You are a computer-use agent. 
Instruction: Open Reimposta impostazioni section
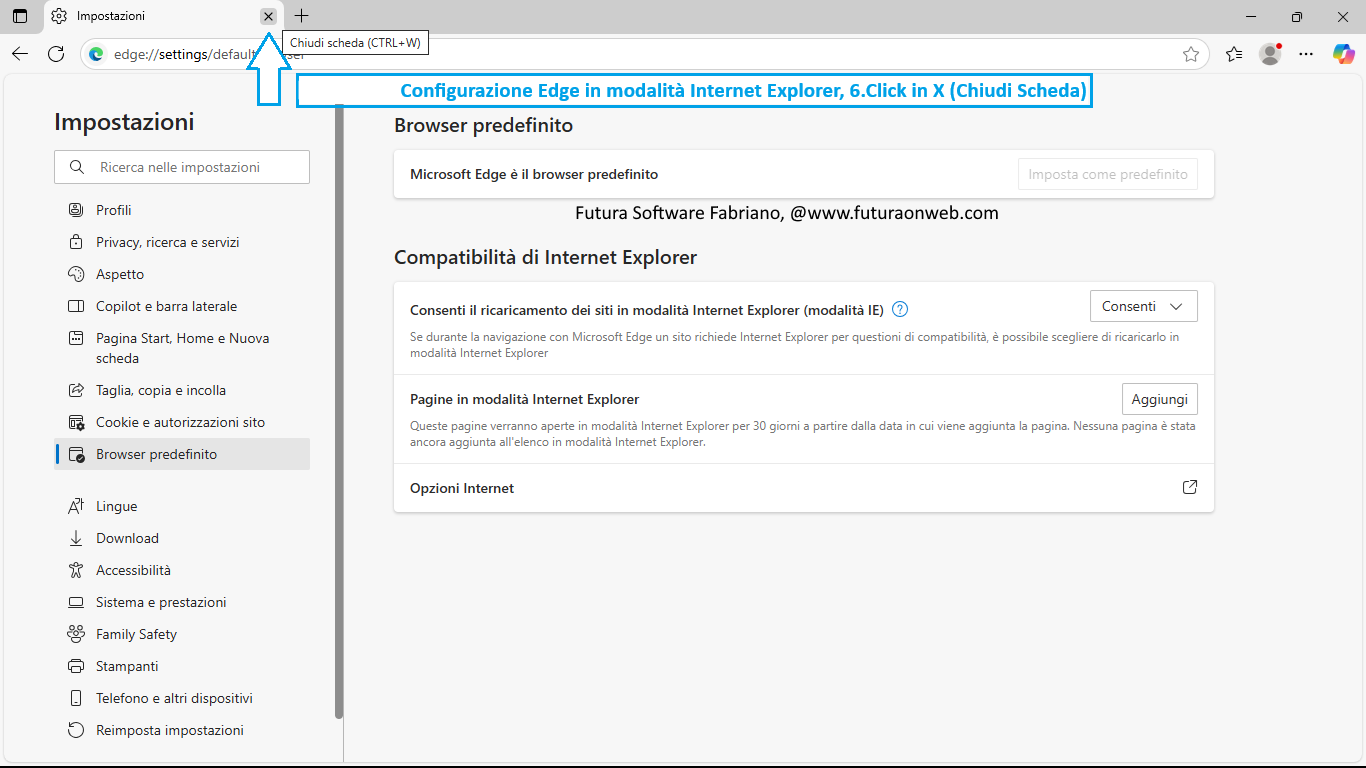(182, 730)
